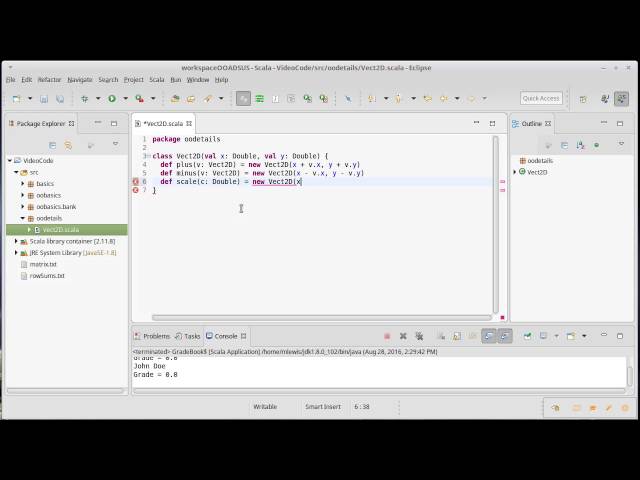Open Outline view menu triangle
640x480 pixels.
(621, 144)
